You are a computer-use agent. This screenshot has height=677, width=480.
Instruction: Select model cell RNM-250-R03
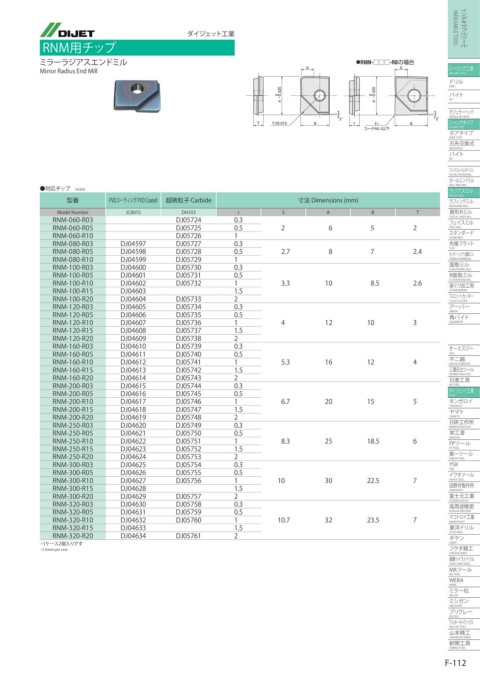click(x=73, y=425)
